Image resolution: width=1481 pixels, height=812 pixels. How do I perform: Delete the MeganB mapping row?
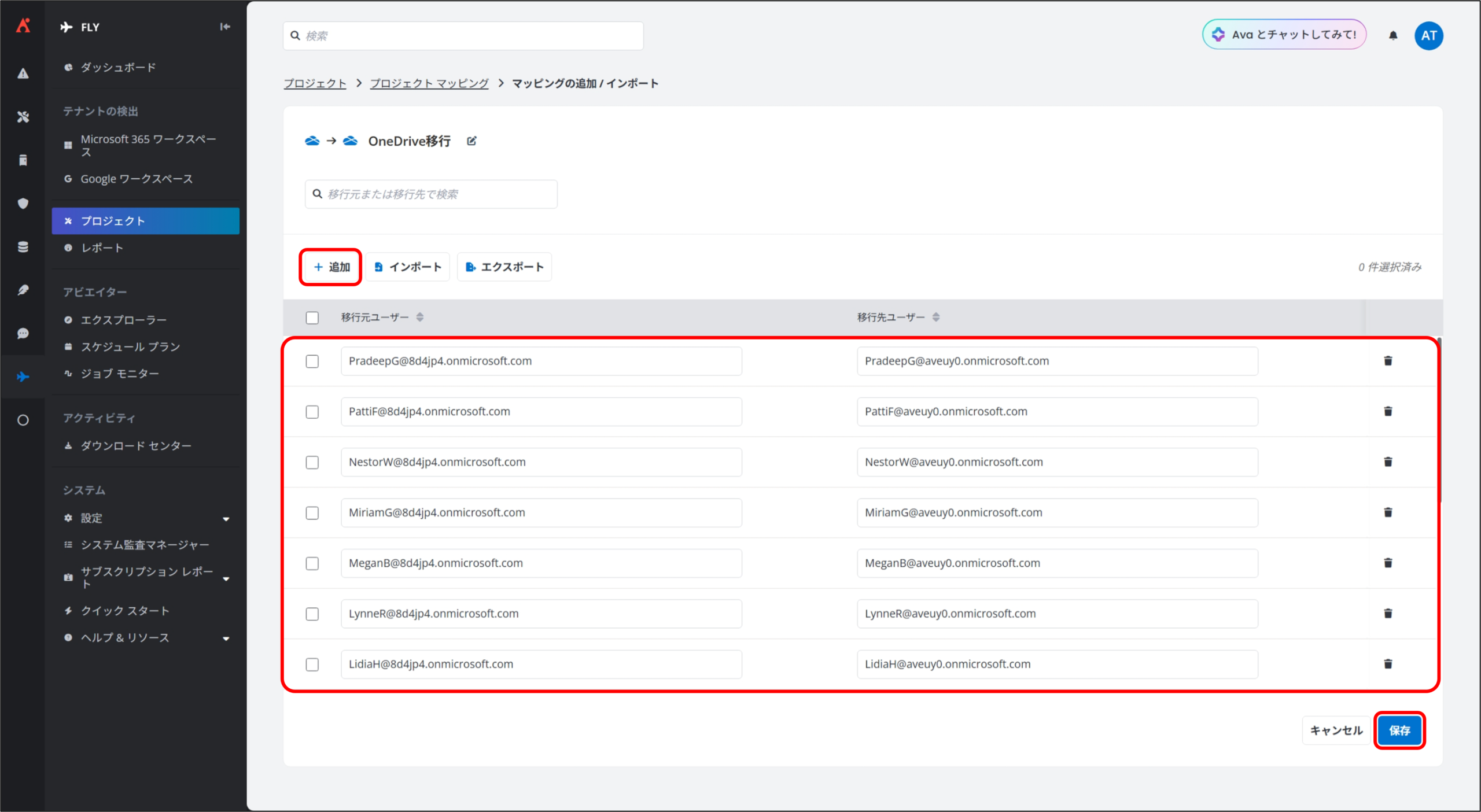[1387, 563]
